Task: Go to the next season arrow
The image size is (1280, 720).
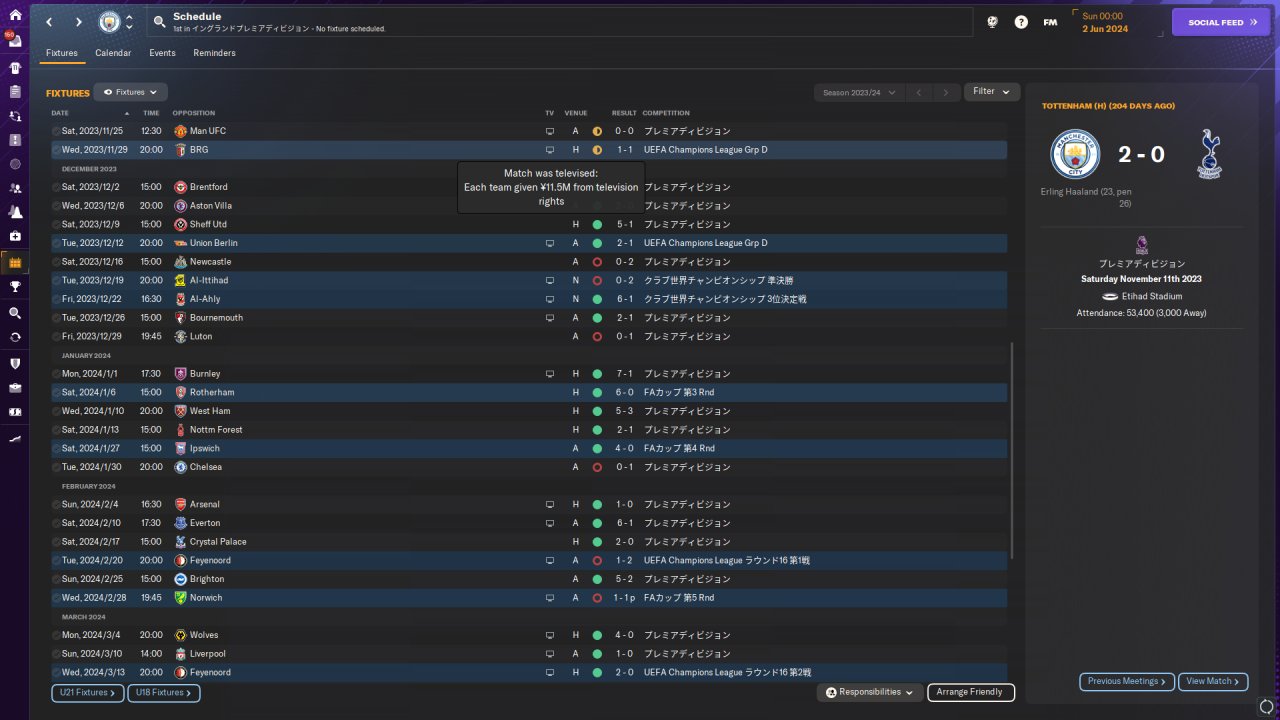Action: 946,93
